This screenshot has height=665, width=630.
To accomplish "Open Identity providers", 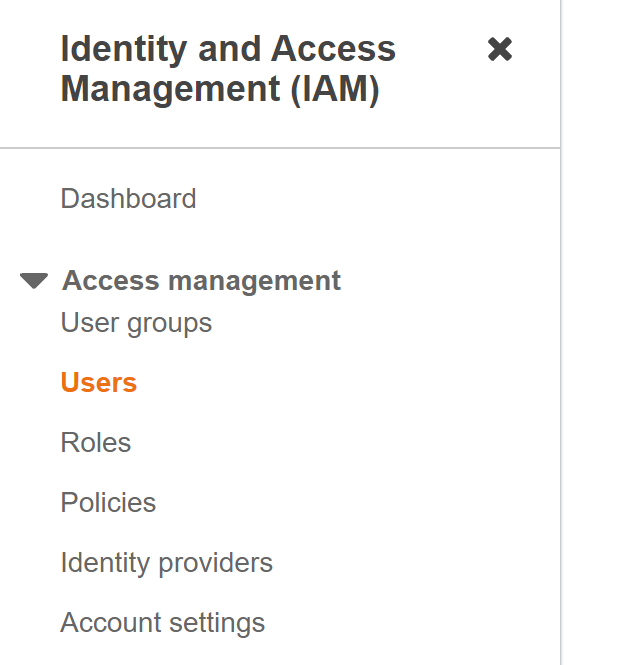I will [x=166, y=563].
